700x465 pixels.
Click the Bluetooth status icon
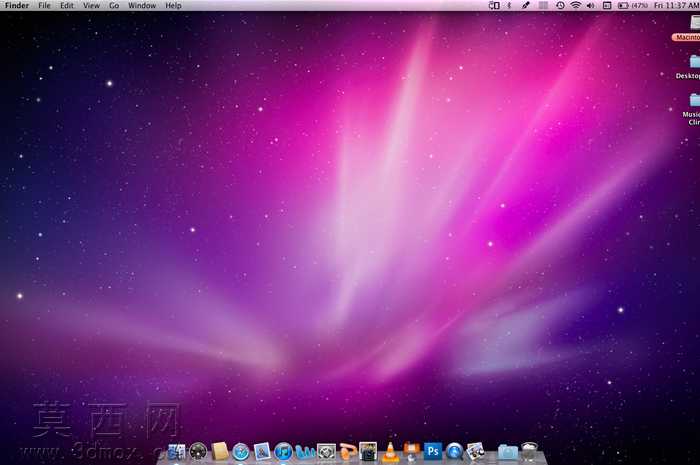[x=509, y=5]
